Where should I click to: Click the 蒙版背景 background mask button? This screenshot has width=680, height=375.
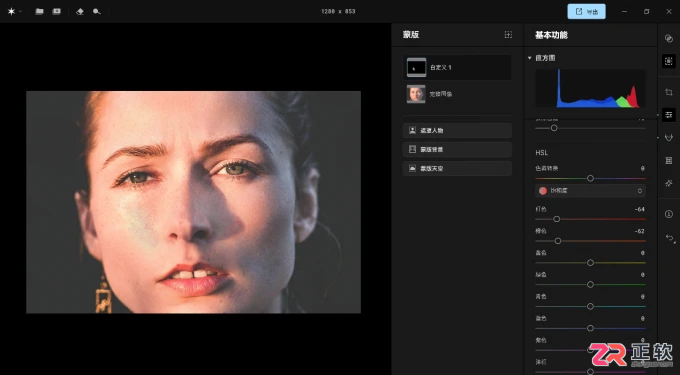coord(457,149)
